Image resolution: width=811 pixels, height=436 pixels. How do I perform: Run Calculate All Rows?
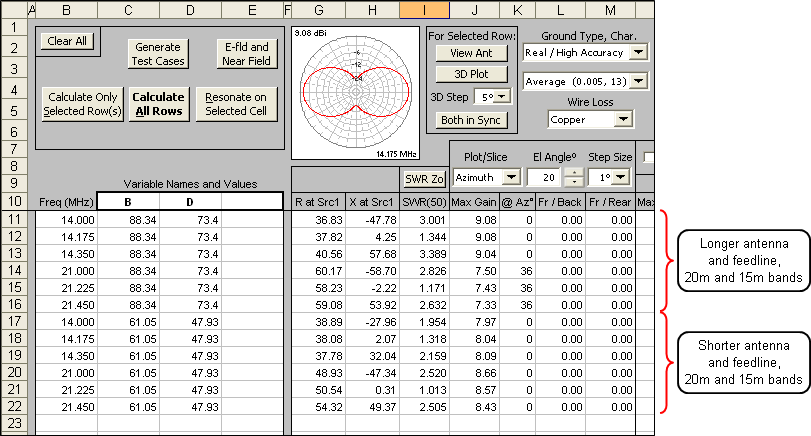158,103
